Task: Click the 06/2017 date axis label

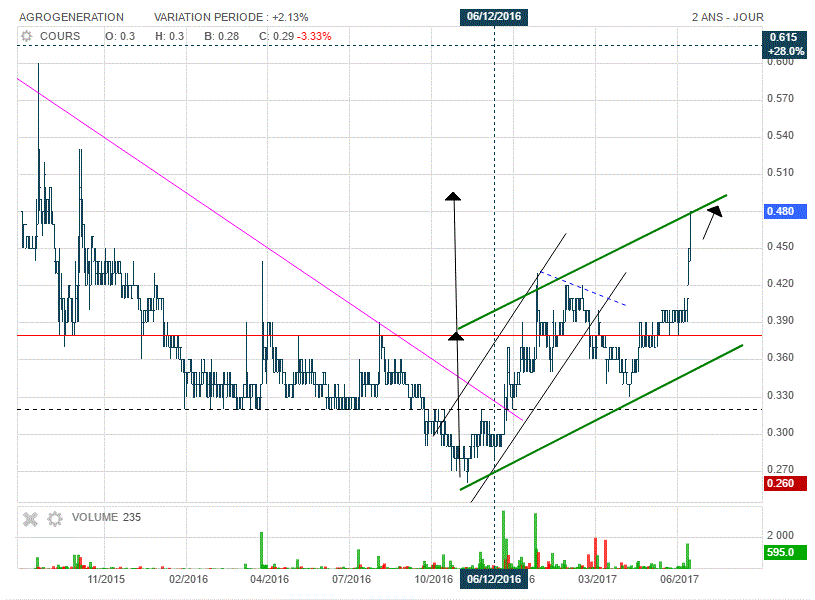Action: click(679, 579)
